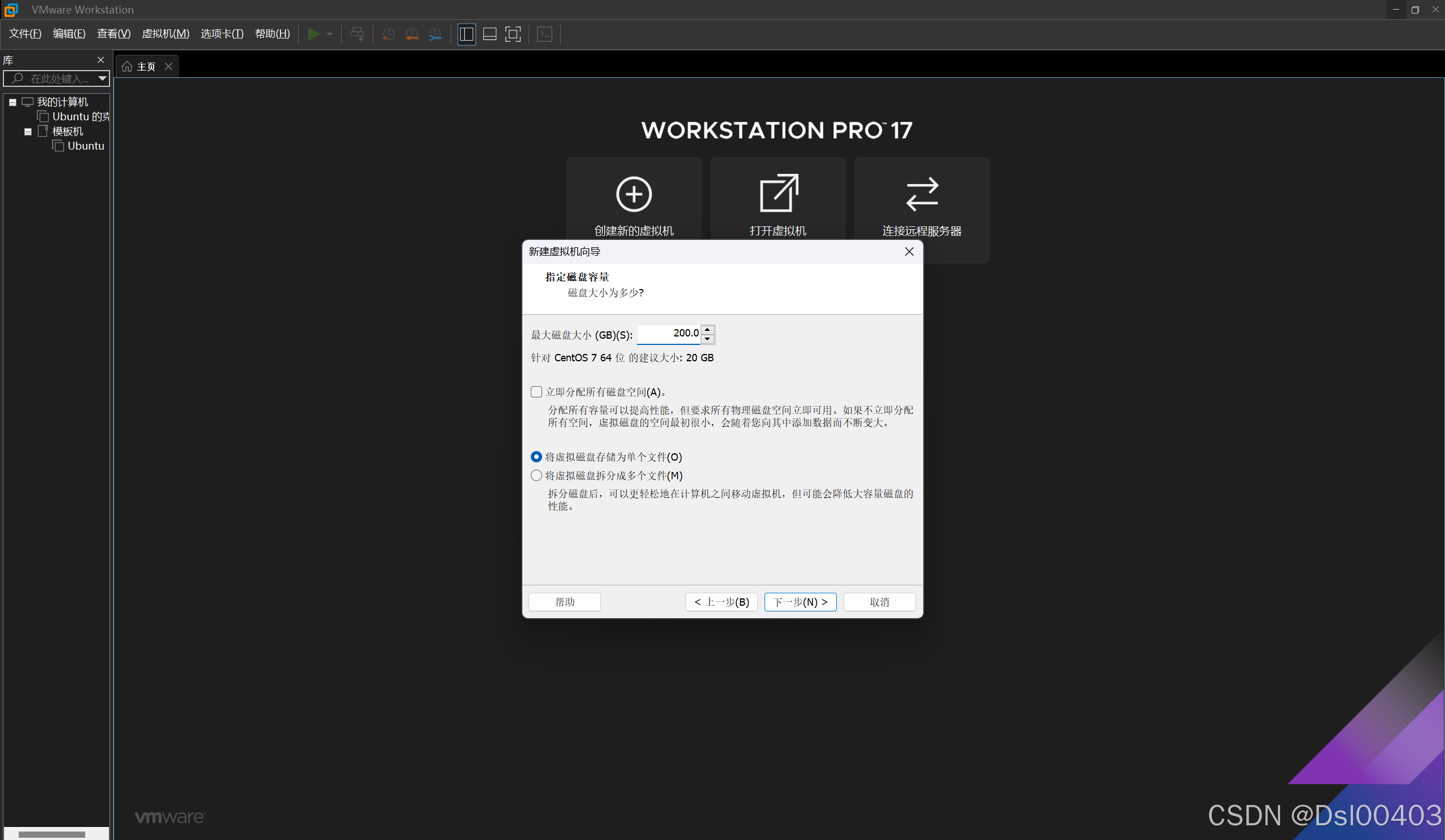The image size is (1445, 840).
Task: Close the 主页 tab
Action: [169, 67]
